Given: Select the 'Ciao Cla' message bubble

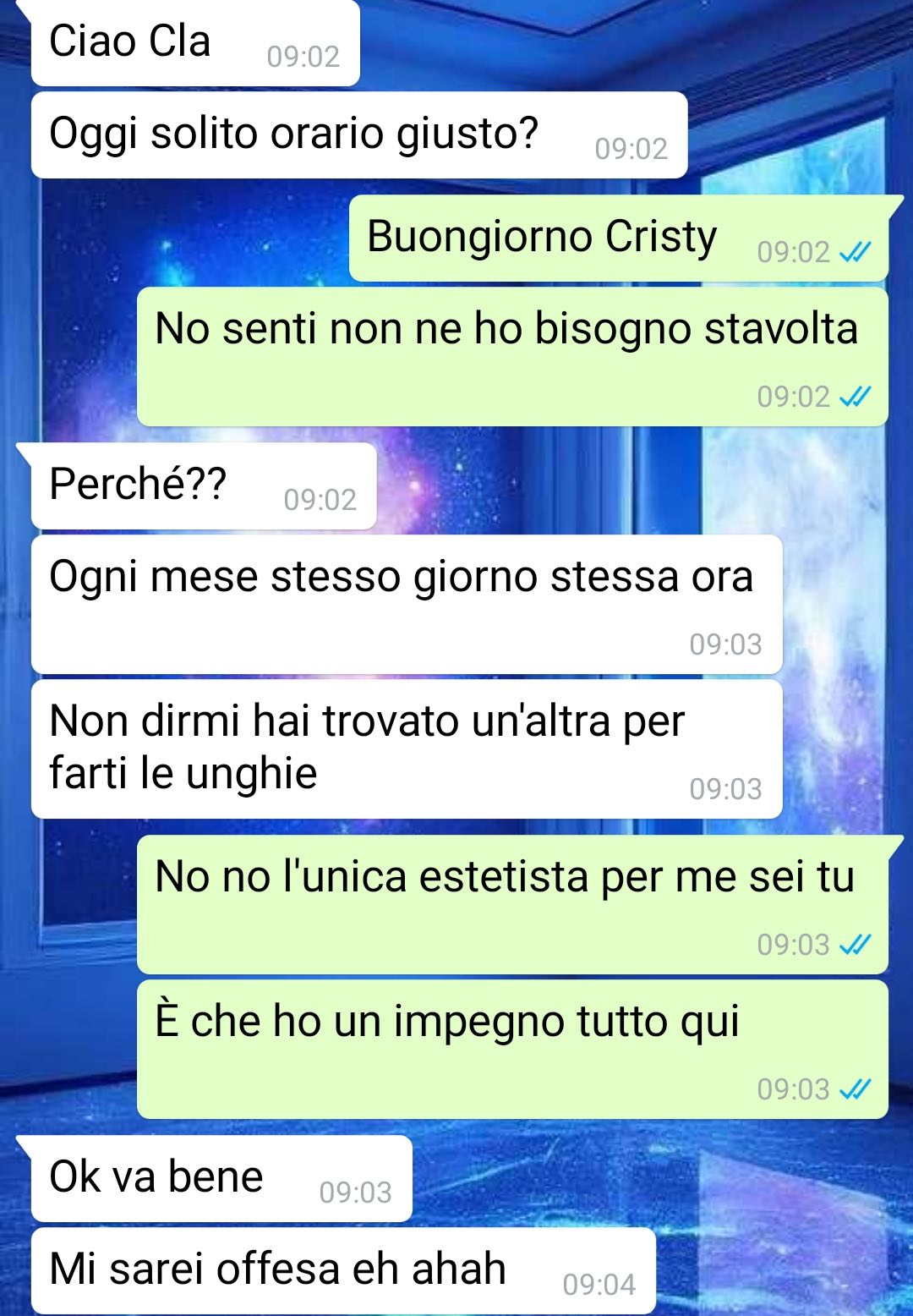Looking at the screenshot, I should (195, 42).
